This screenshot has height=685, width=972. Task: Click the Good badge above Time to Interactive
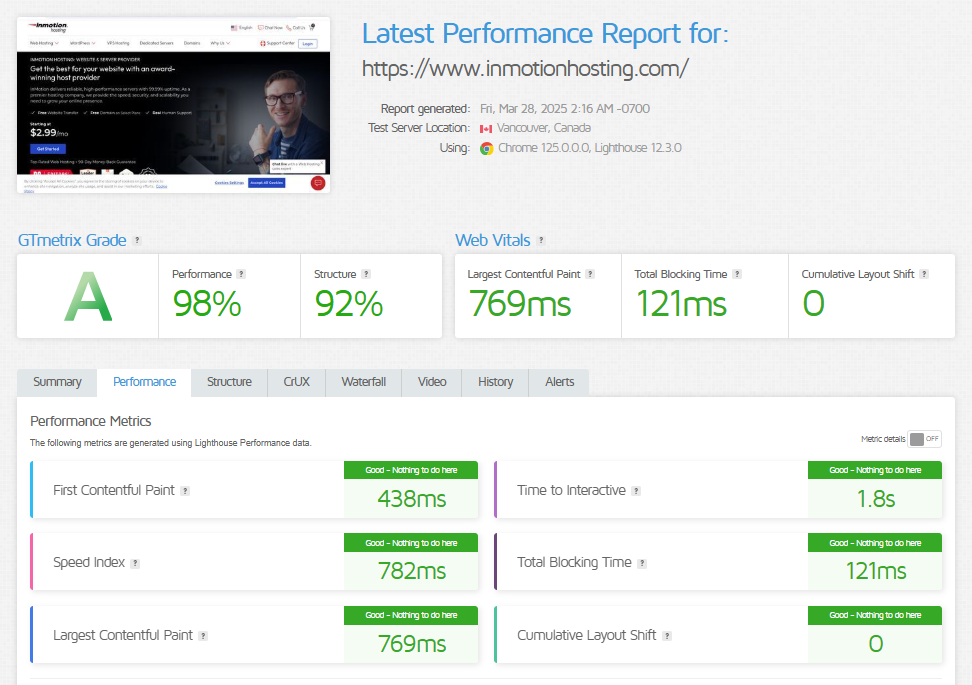click(x=875, y=471)
